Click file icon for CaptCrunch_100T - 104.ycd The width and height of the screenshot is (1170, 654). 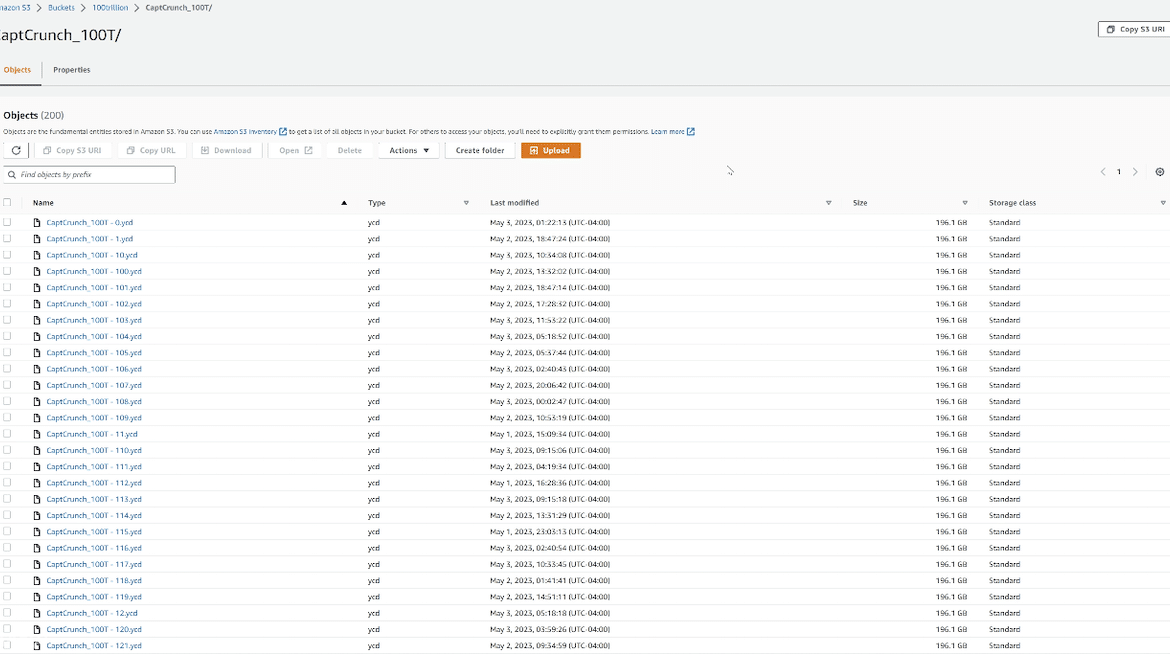click(37, 337)
